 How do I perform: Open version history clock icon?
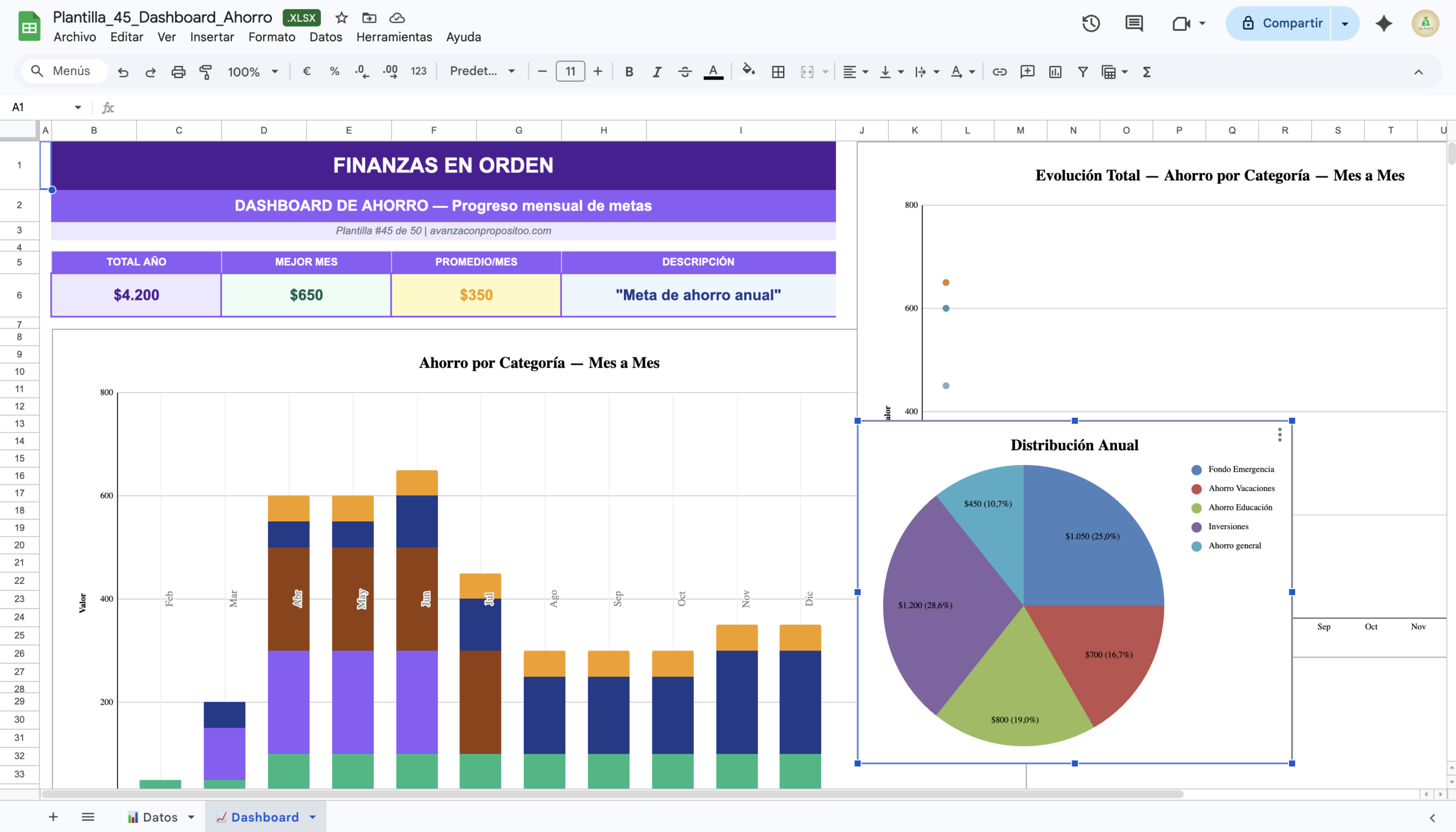tap(1090, 23)
